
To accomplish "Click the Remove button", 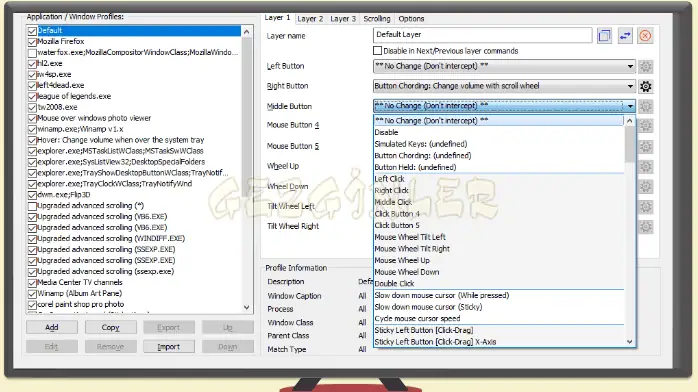I will pos(110,347).
